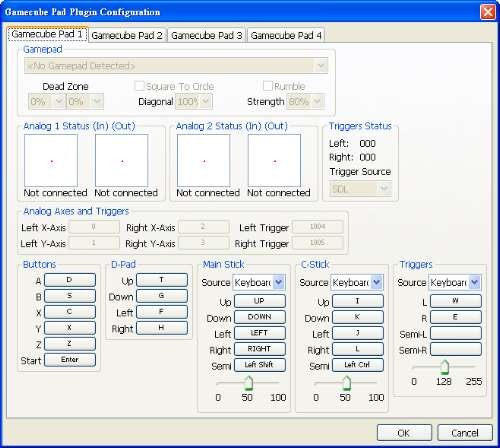Click the Left Y-Axis field

tap(94, 243)
